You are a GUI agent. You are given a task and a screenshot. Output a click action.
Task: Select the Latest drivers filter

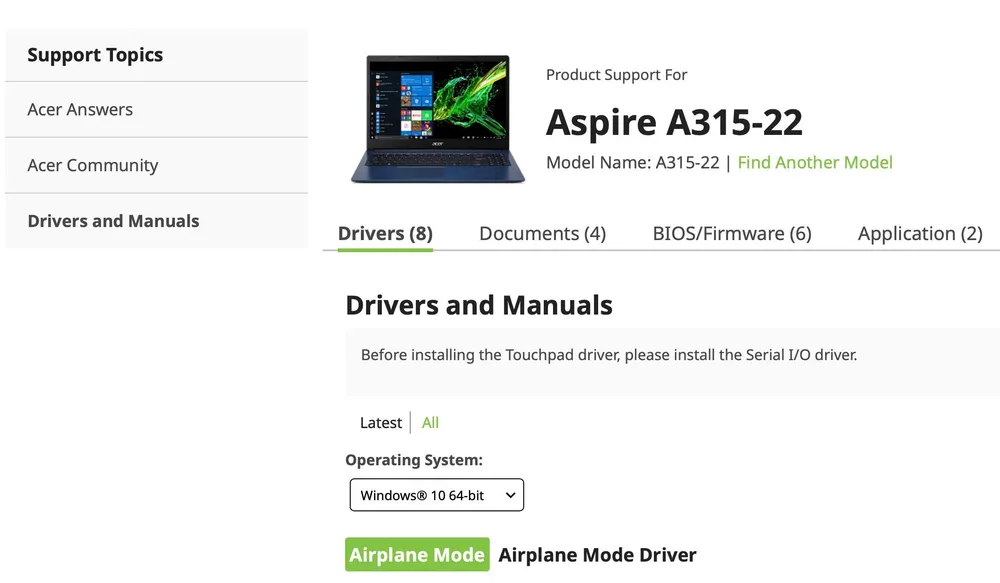tap(381, 423)
